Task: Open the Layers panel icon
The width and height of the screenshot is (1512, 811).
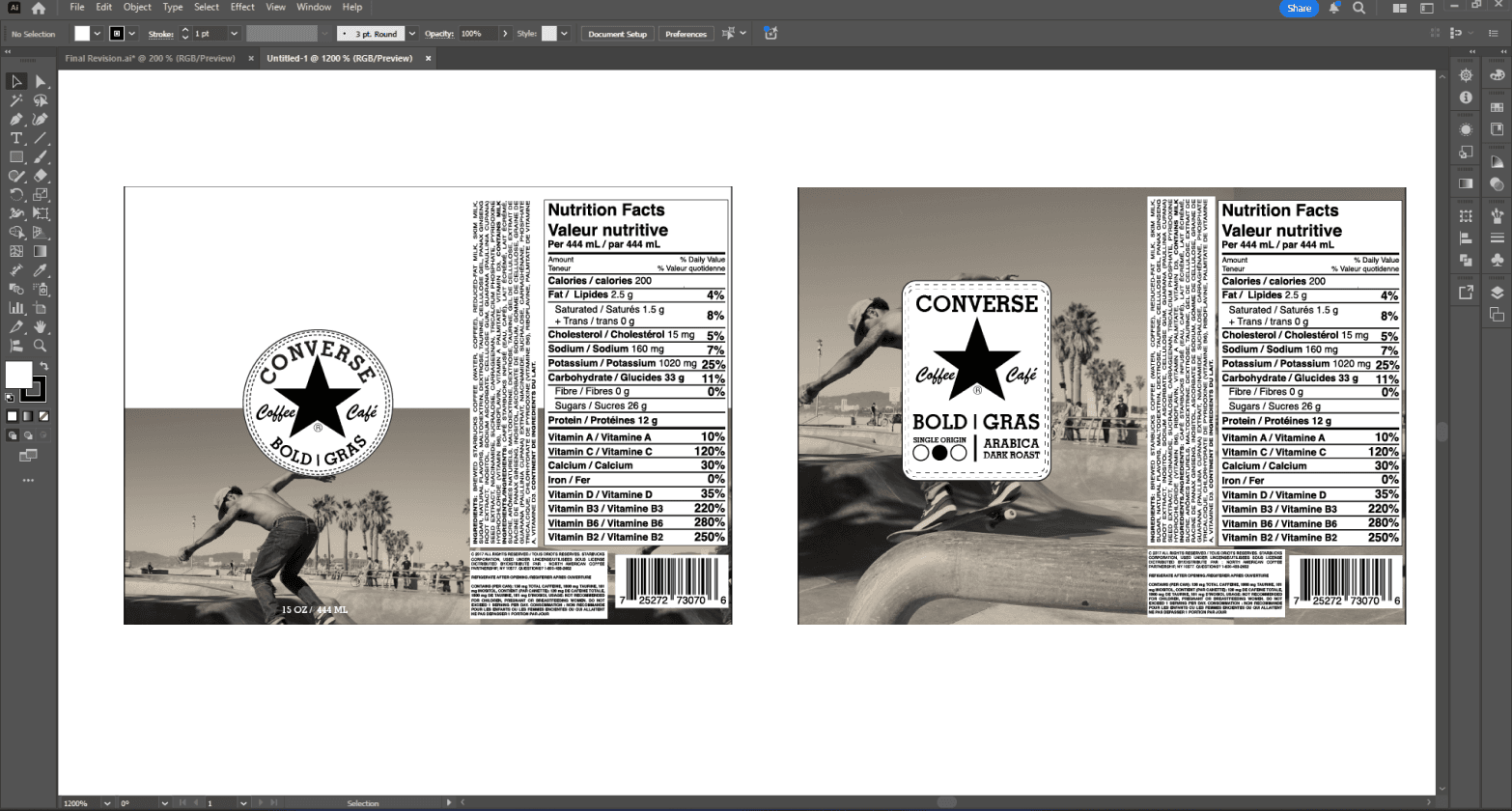Action: (1497, 294)
